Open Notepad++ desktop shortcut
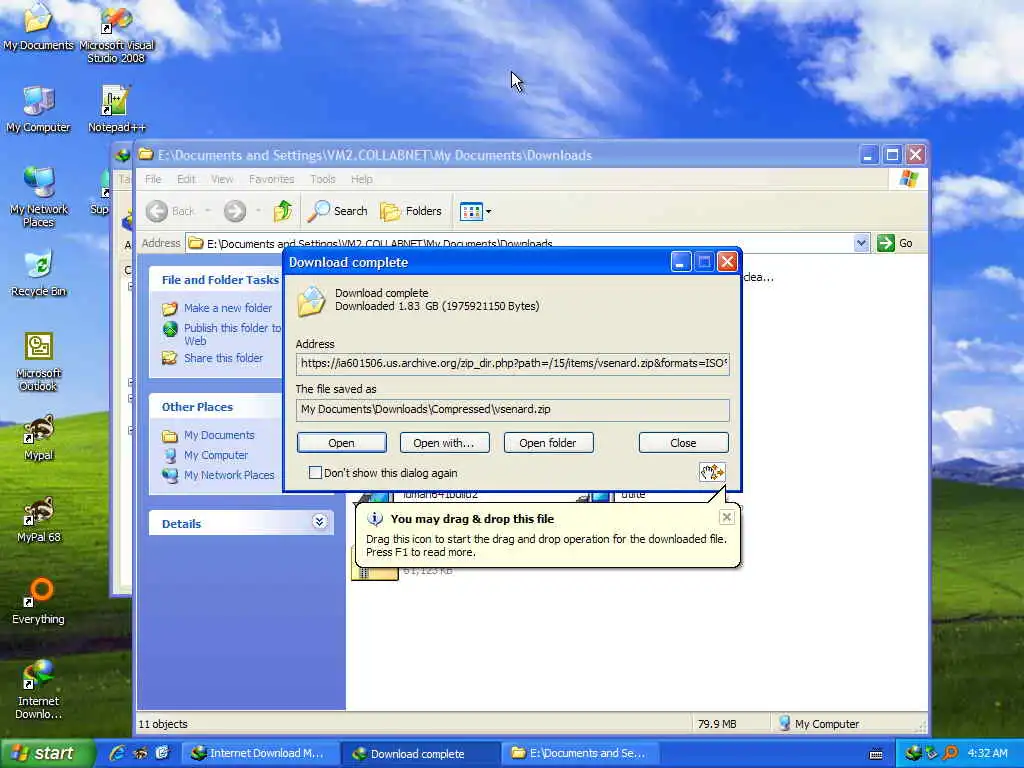Image resolution: width=1024 pixels, height=768 pixels. [x=116, y=109]
